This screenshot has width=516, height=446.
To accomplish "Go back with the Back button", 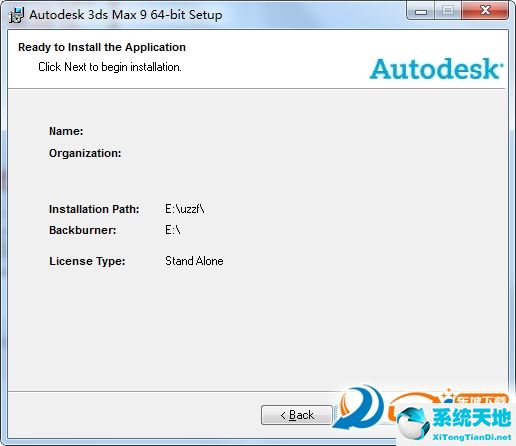I will click(x=297, y=415).
